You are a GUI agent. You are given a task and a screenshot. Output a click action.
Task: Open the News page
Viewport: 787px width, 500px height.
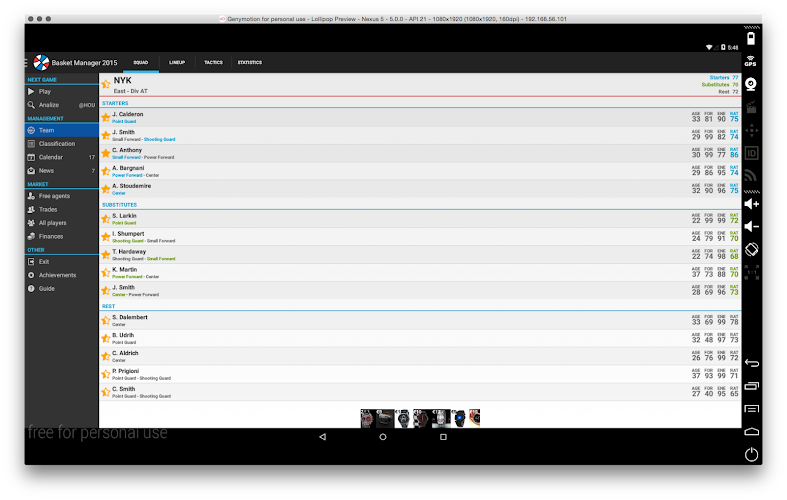click(x=61, y=171)
